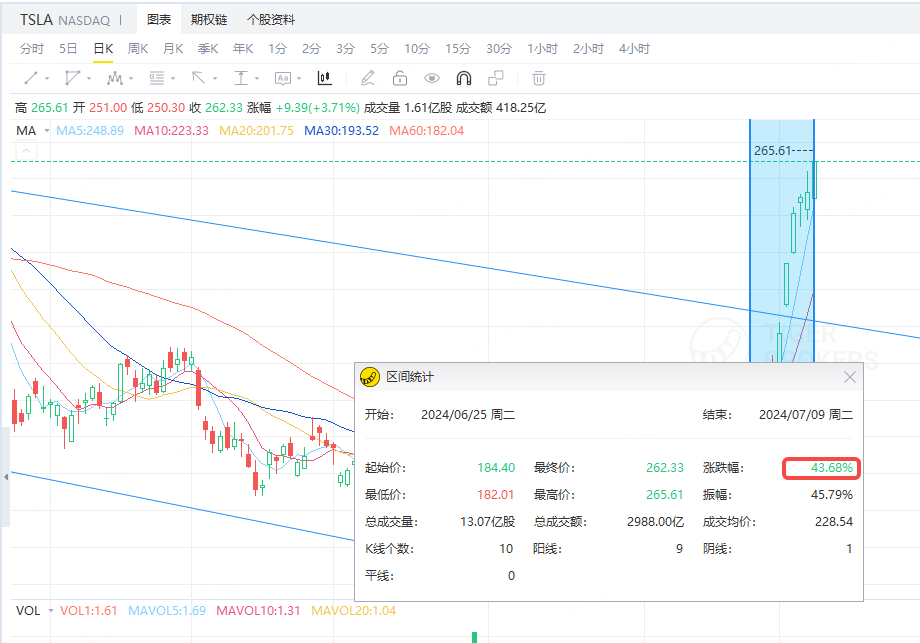Switch to 季K quarterly chart
Image resolution: width=920 pixels, height=643 pixels.
[208, 49]
